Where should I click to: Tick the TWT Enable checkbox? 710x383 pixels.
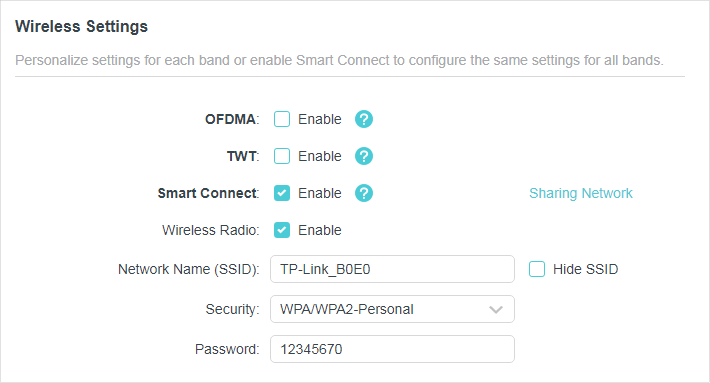(282, 156)
